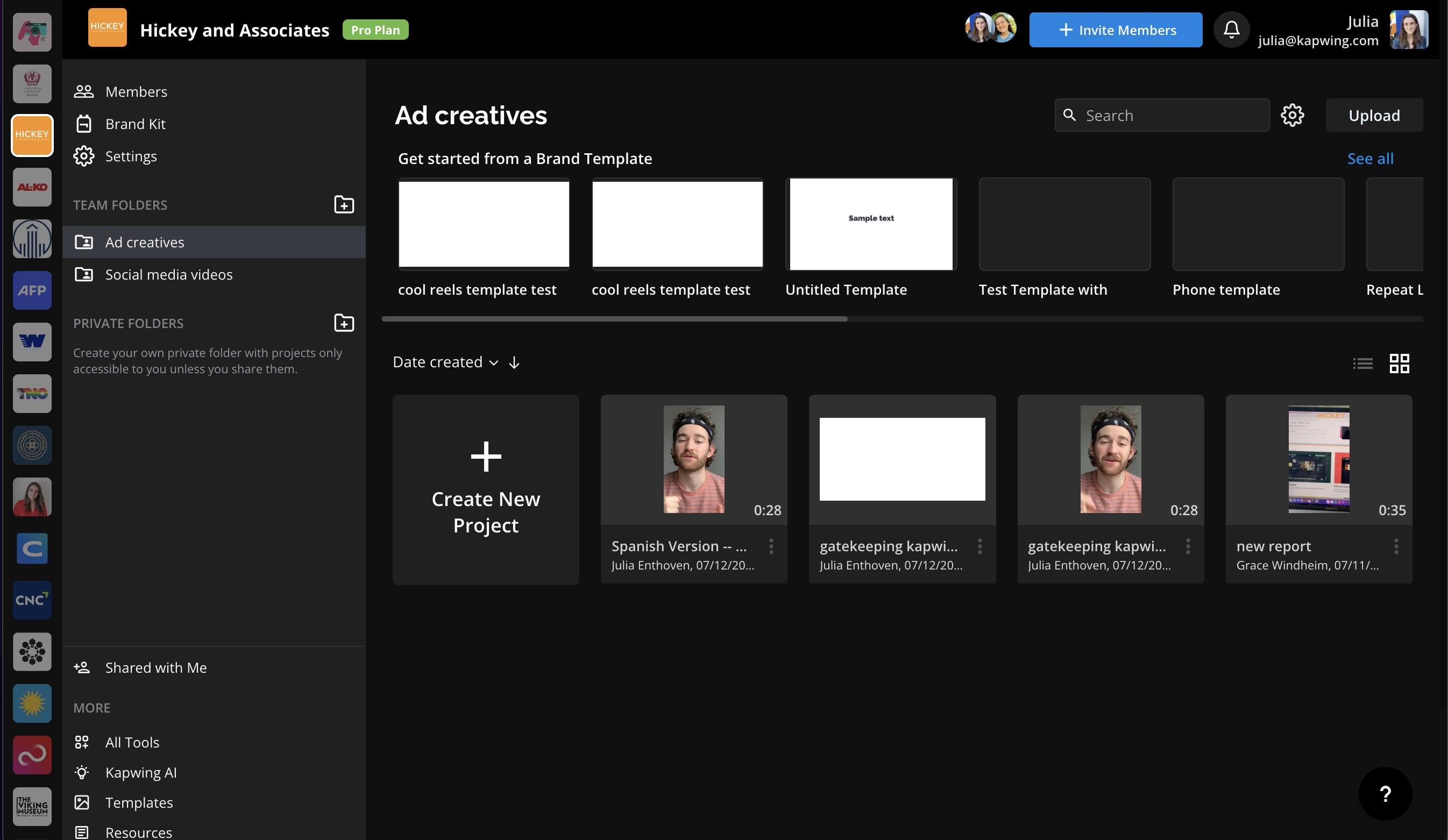Click the brand template horizontal scrollbar
Image resolution: width=1448 pixels, height=840 pixels.
point(614,319)
